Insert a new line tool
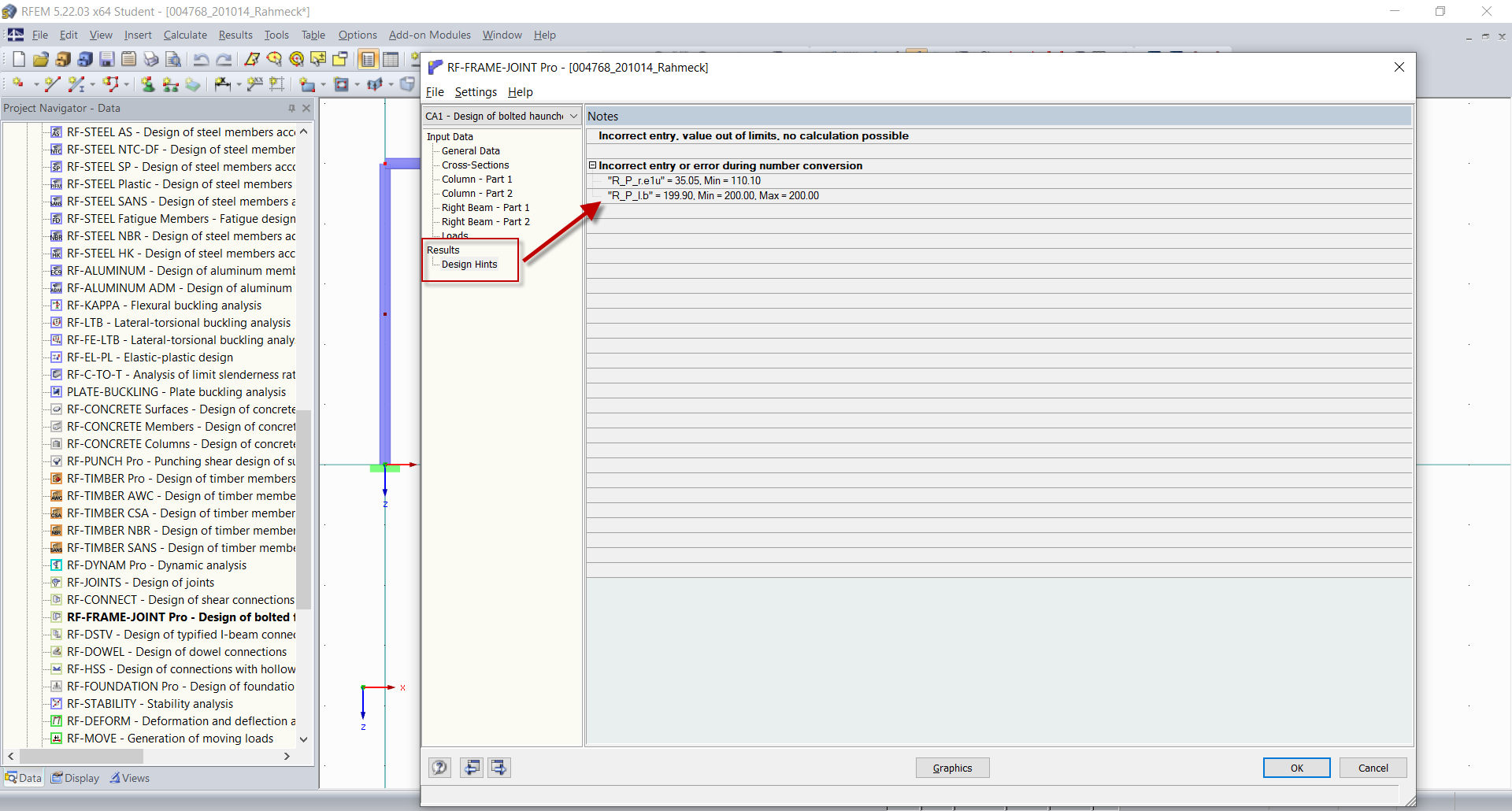This screenshot has width=1512, height=811. click(x=53, y=84)
